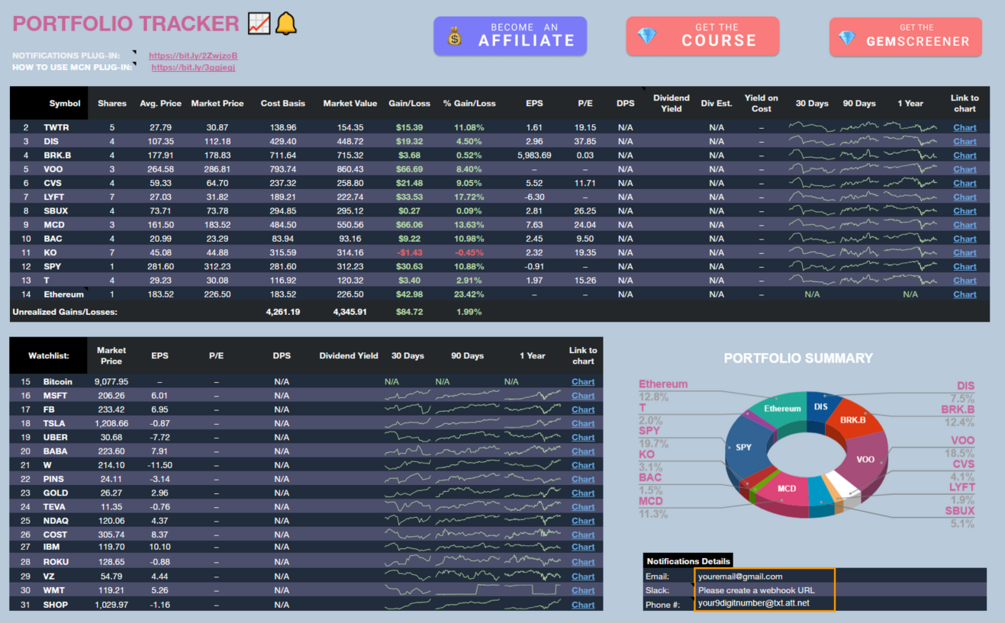Select the SPY slice of the donut chart
Image resolution: width=1005 pixels, height=623 pixels.
click(x=745, y=449)
